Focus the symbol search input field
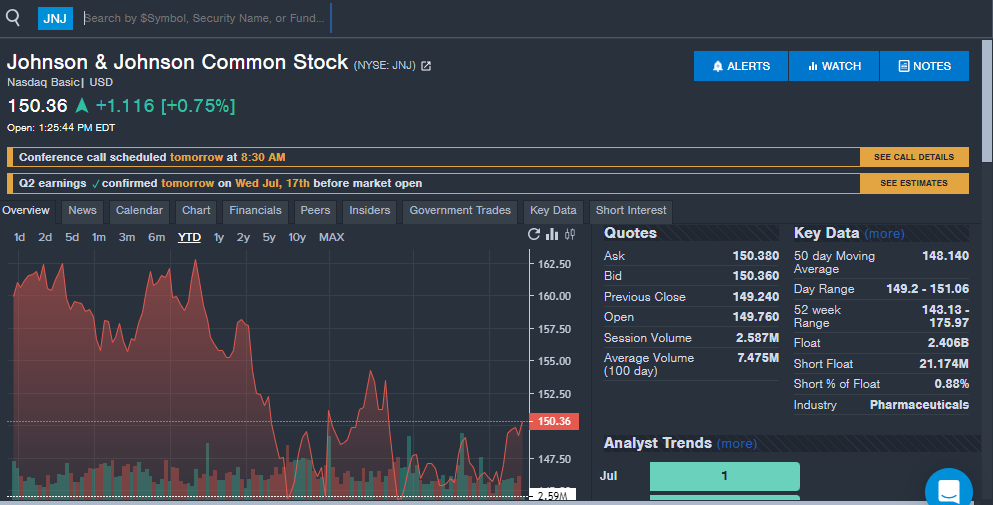 (x=206, y=18)
